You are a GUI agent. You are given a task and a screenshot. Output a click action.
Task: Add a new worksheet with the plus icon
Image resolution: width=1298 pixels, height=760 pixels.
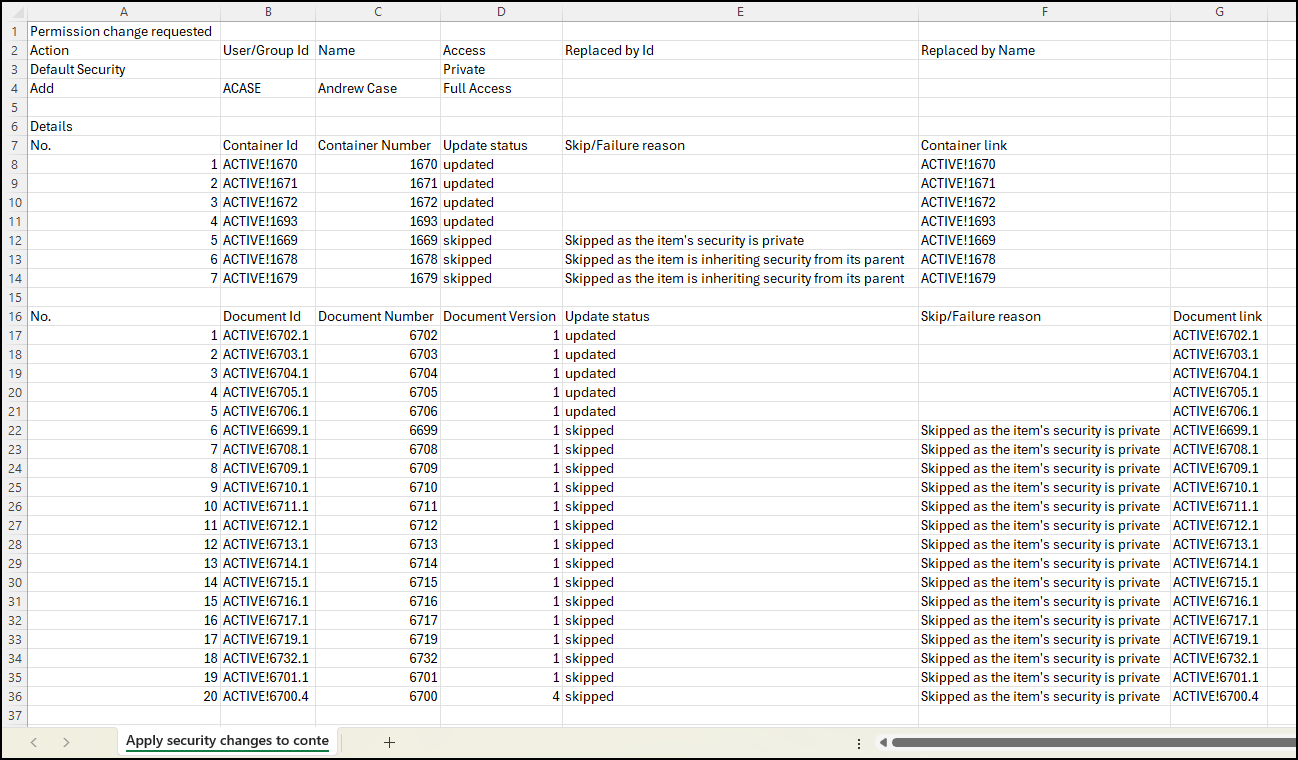click(x=389, y=742)
